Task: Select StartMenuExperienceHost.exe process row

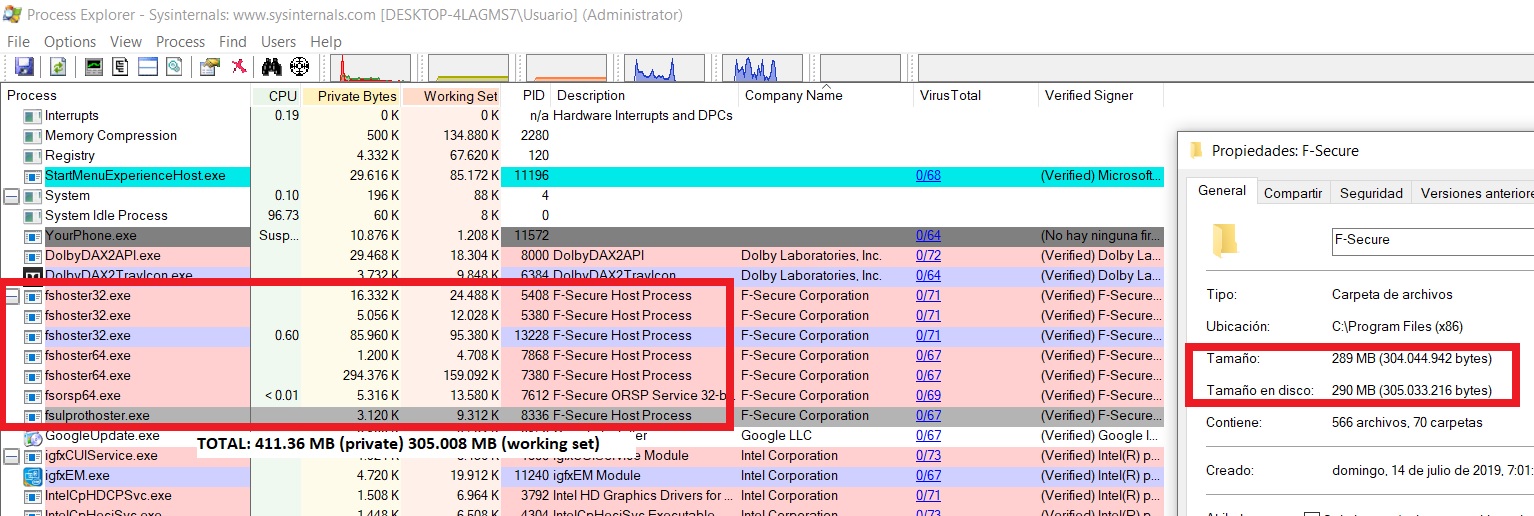Action: point(583,175)
